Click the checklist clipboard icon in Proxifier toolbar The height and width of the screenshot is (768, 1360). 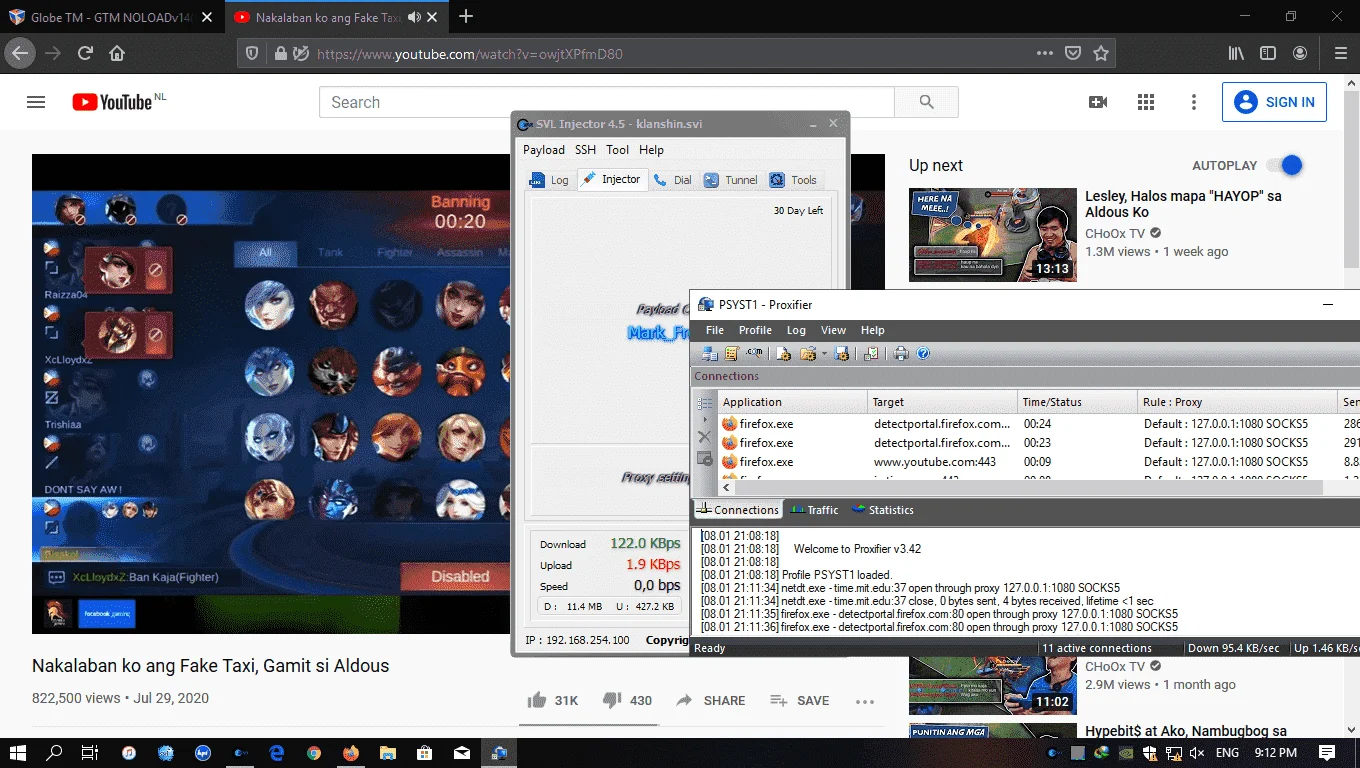pos(871,353)
